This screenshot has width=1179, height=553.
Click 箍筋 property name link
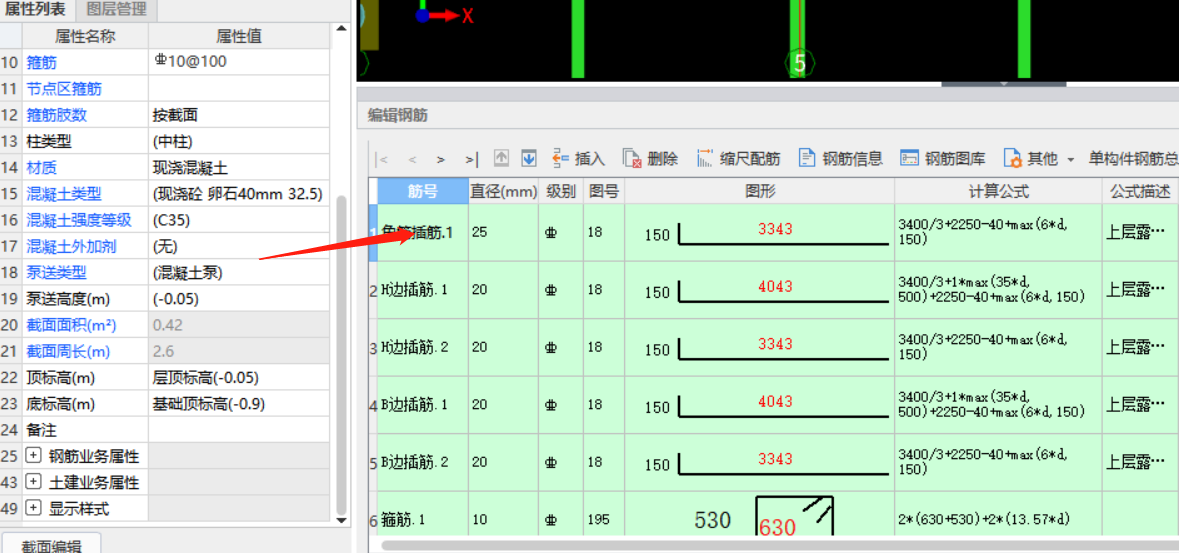point(41,62)
